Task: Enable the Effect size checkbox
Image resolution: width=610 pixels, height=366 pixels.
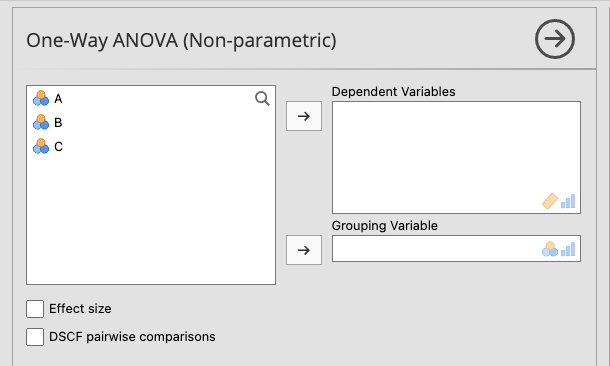Action: coord(35,309)
